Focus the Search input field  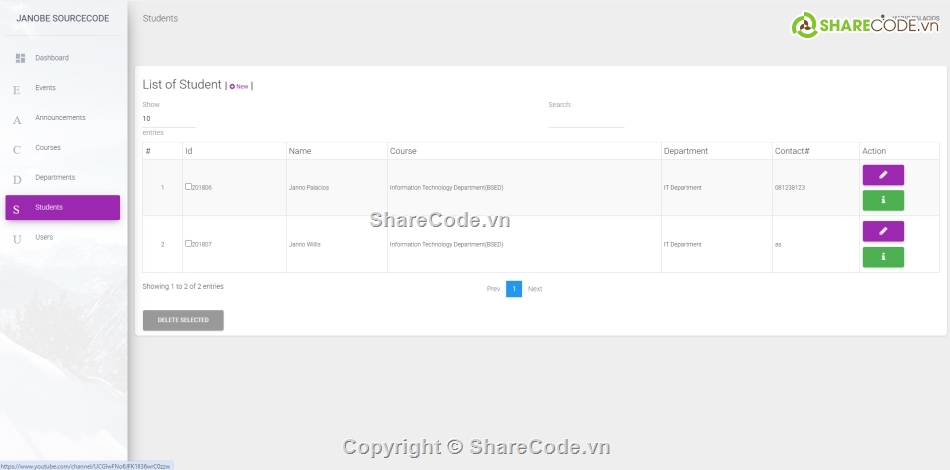pyautogui.click(x=585, y=119)
